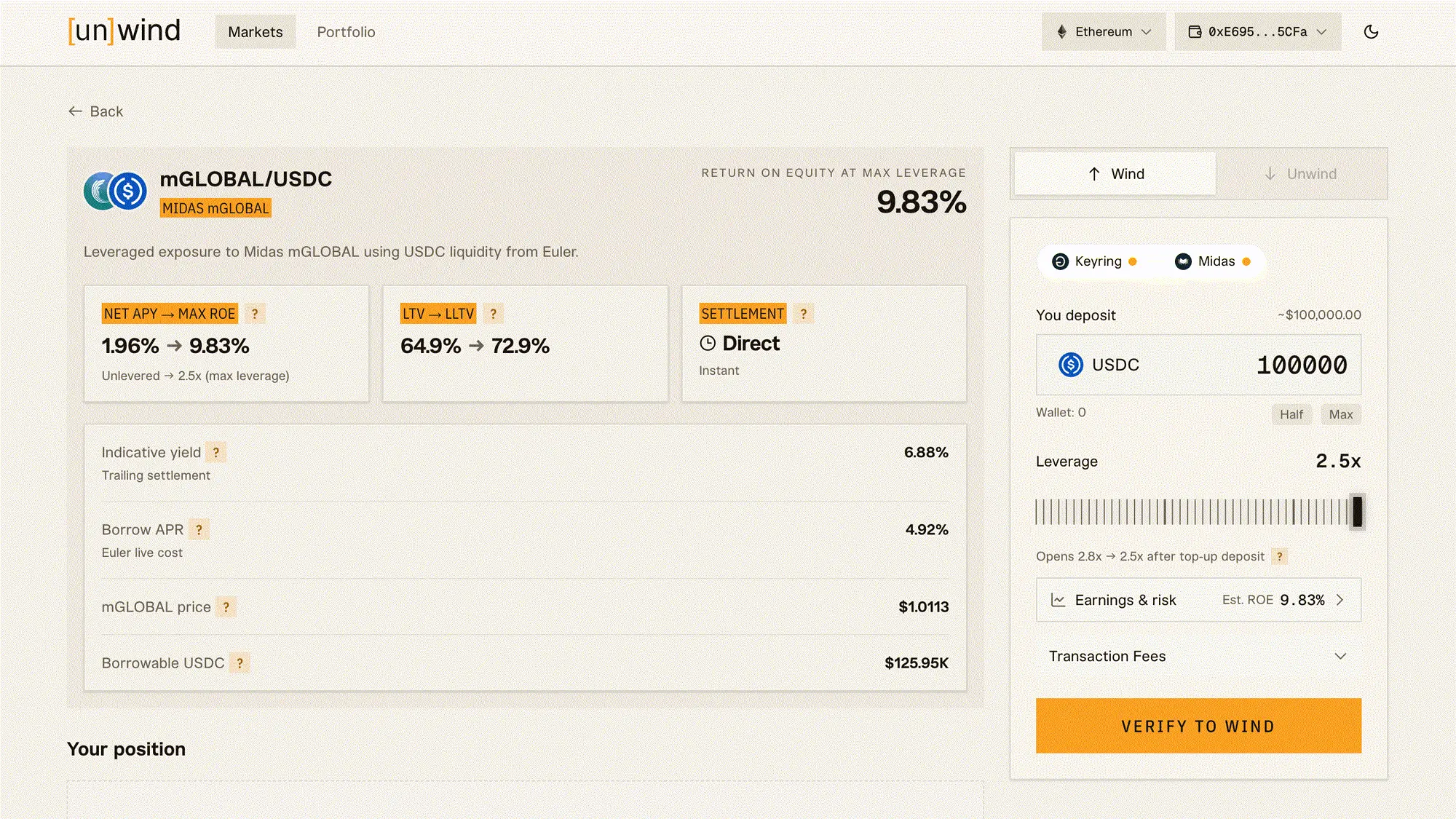
Task: Switch to the Markets tab
Action: click(x=255, y=31)
